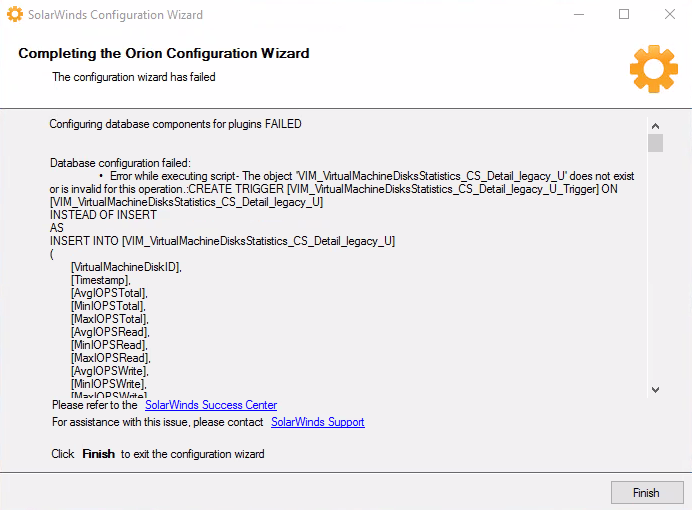Minimize the Configuration Wizard window
692x510 pixels.
tap(579, 15)
